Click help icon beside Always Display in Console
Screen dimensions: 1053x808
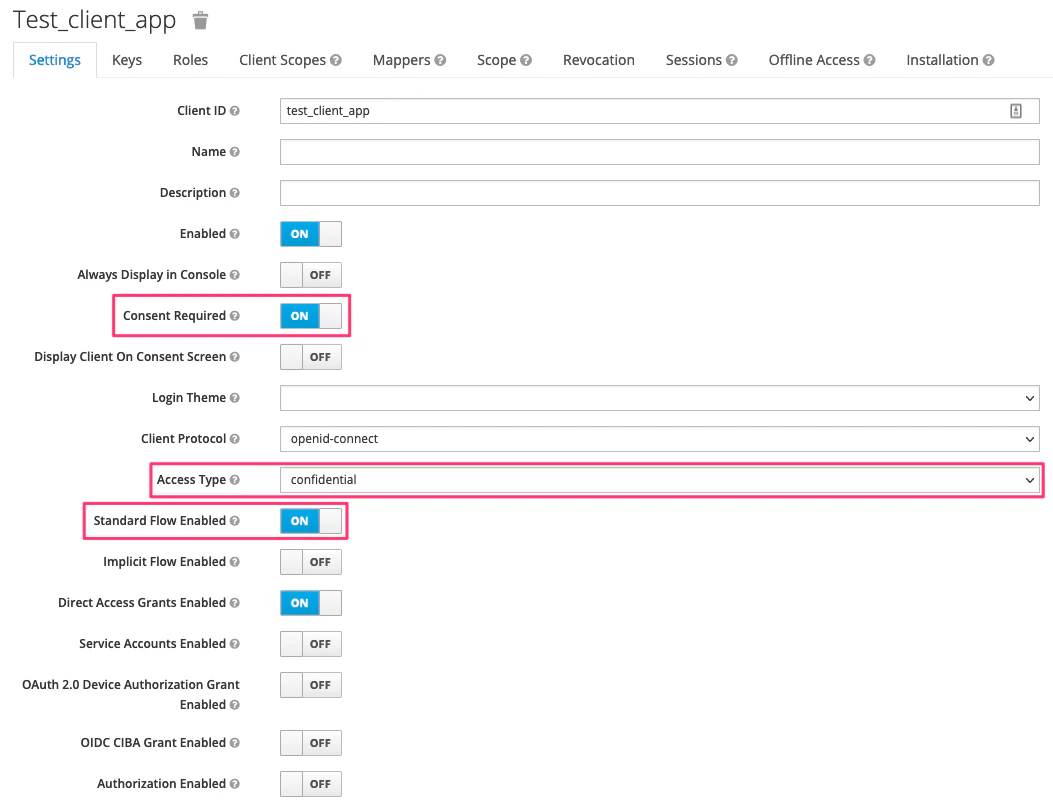pos(234,275)
